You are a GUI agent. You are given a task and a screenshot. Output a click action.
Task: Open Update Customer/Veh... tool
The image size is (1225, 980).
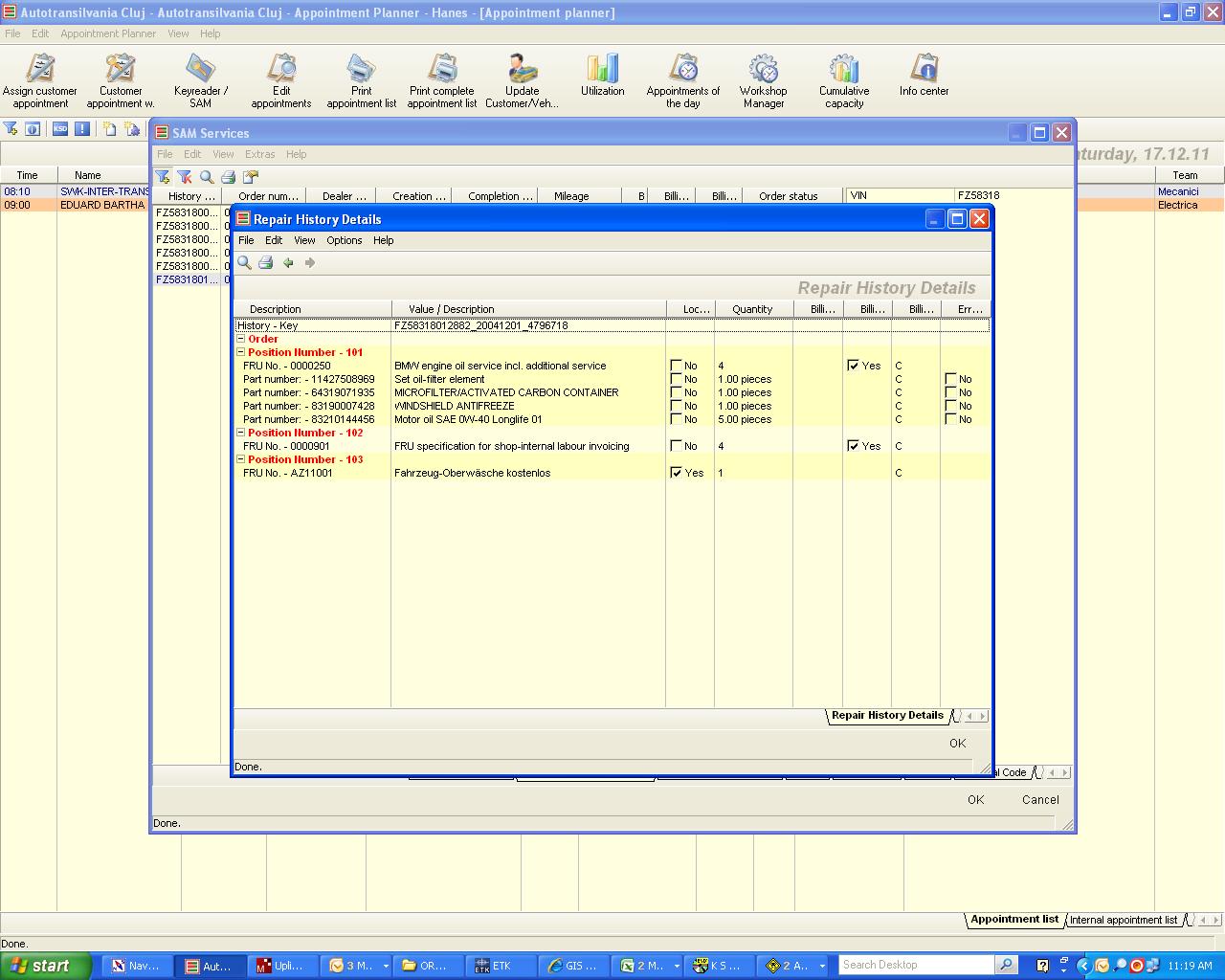(523, 80)
